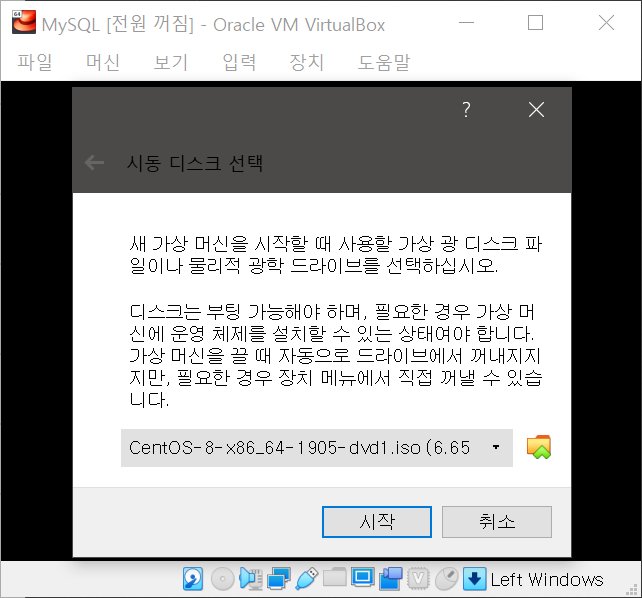642x598 pixels.
Task: Click the back arrow in dialog header
Action: click(94, 163)
